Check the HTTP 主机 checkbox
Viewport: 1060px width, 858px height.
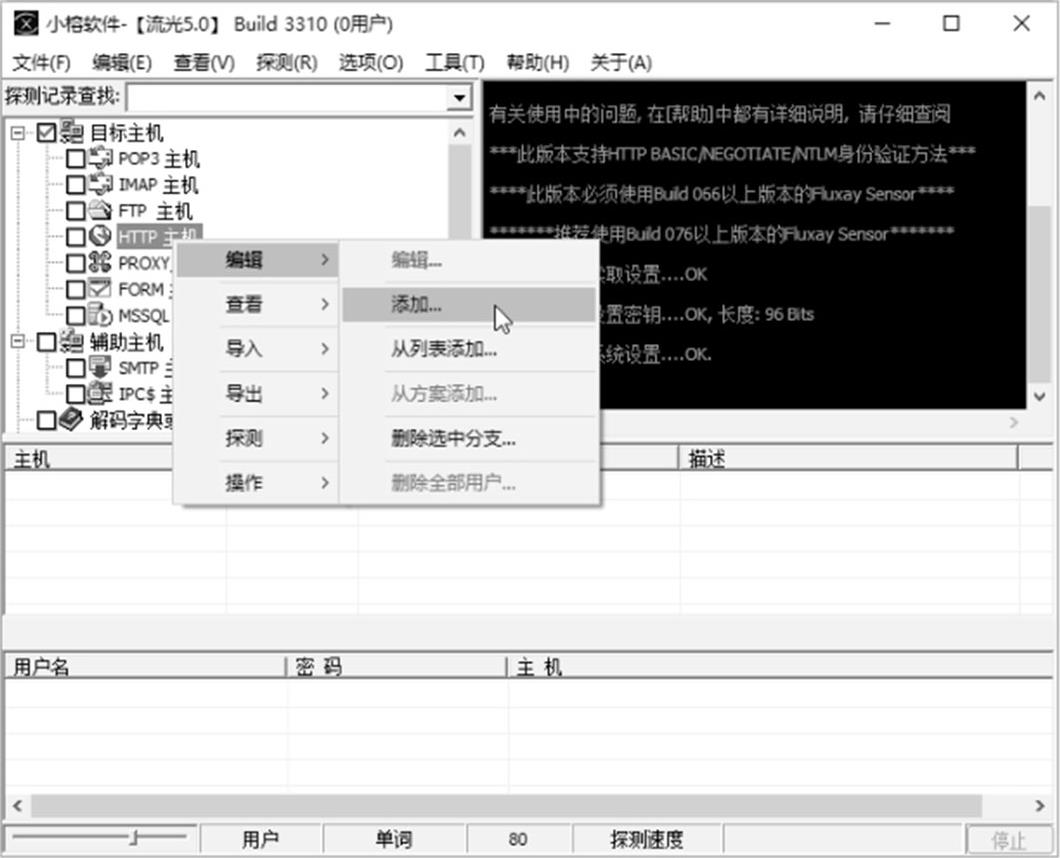tap(76, 237)
